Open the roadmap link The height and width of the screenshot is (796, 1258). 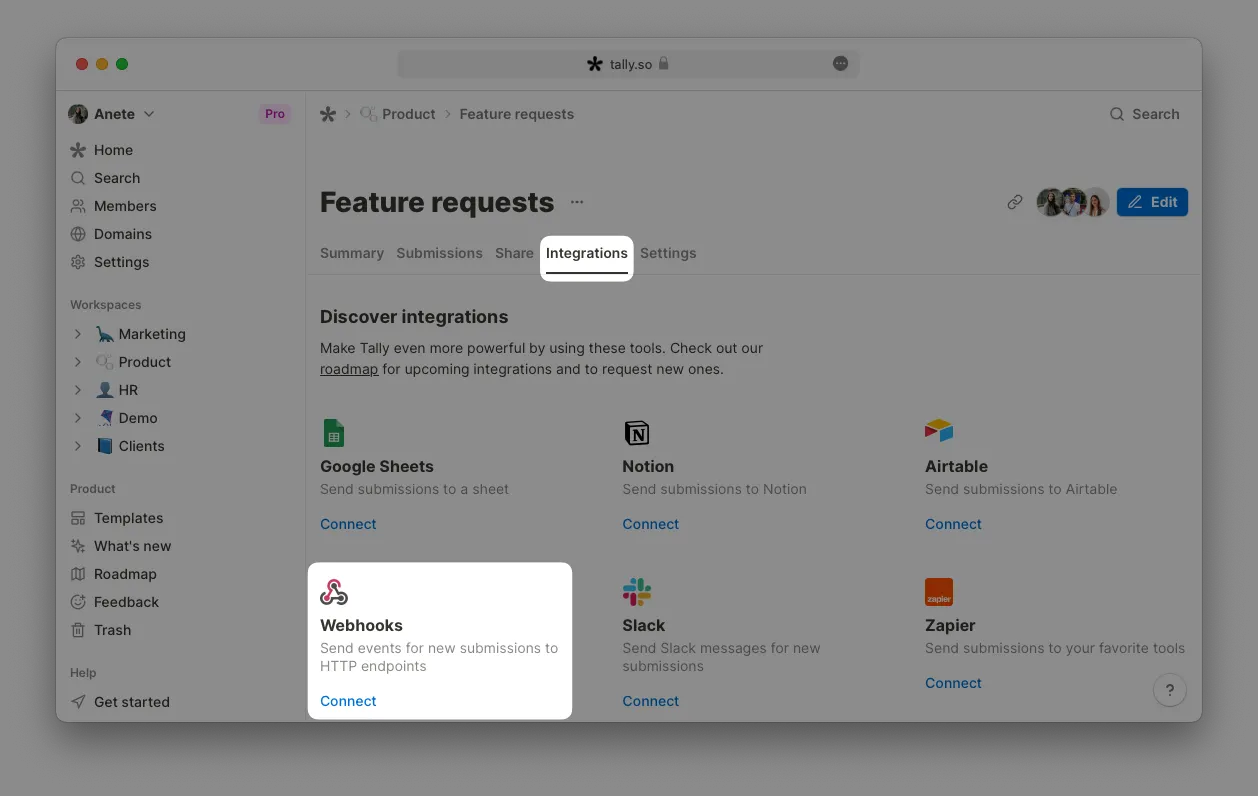pyautogui.click(x=349, y=369)
